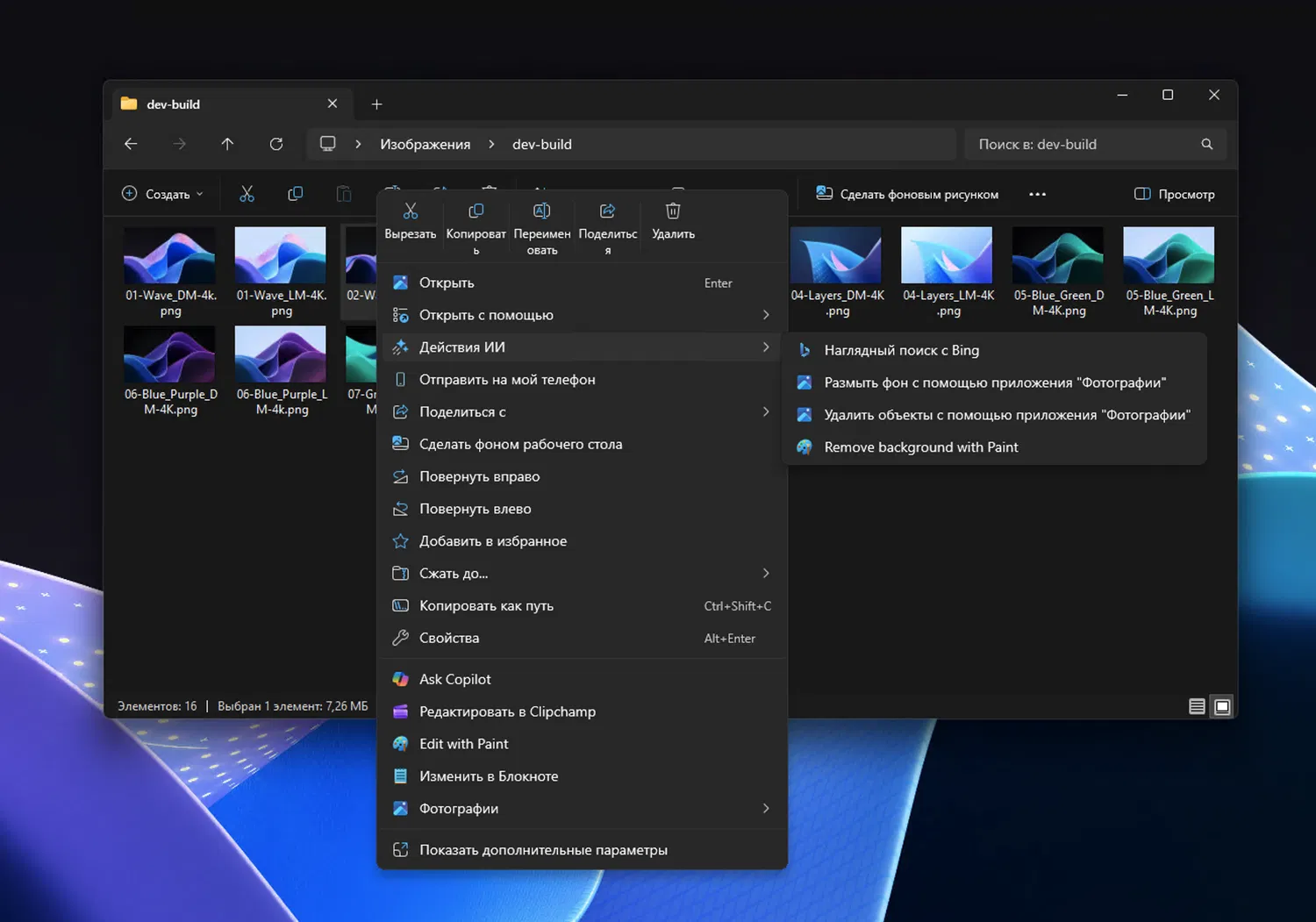Screen dimensions: 1316x922
Task: Open the three-dots more options menu
Action: pyautogui.click(x=1037, y=194)
